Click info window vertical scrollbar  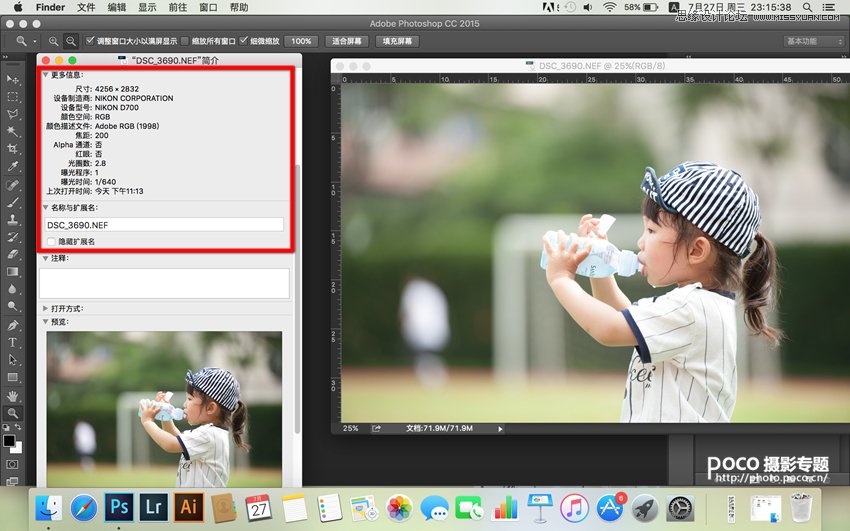297,298
